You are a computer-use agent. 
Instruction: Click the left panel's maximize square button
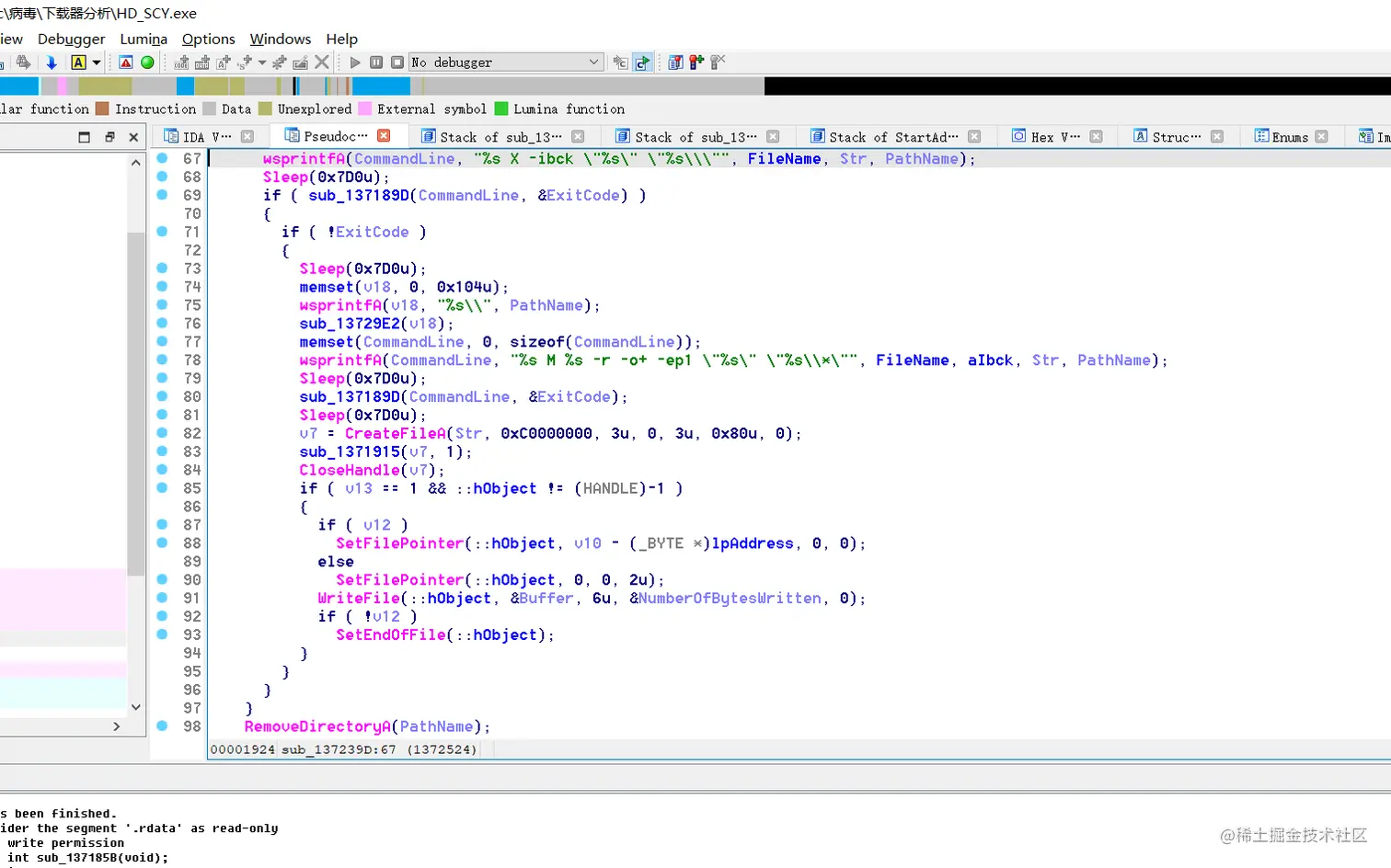(84, 137)
